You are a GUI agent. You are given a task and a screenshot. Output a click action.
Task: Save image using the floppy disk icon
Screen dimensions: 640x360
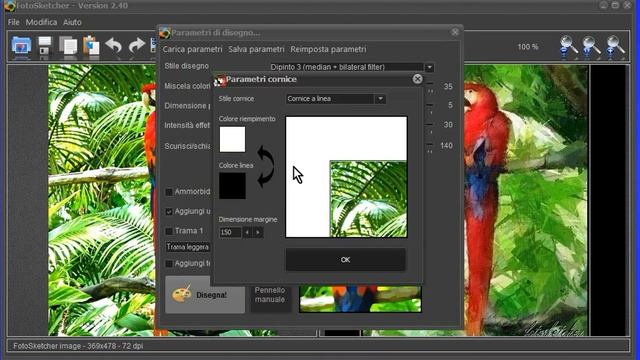coord(45,46)
